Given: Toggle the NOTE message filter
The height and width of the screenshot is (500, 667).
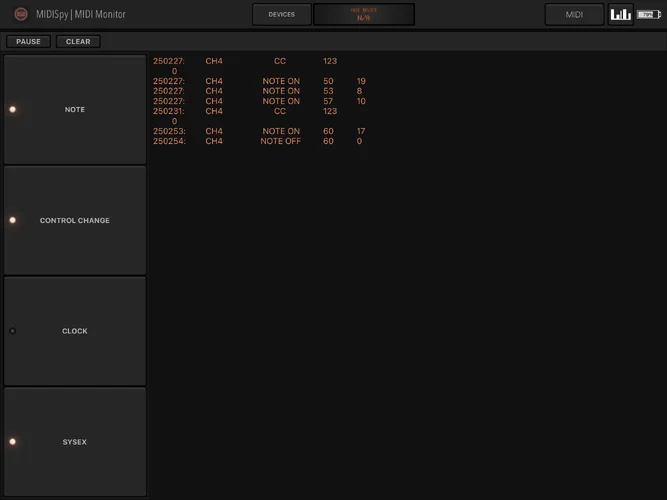Looking at the screenshot, I should coord(75,110).
